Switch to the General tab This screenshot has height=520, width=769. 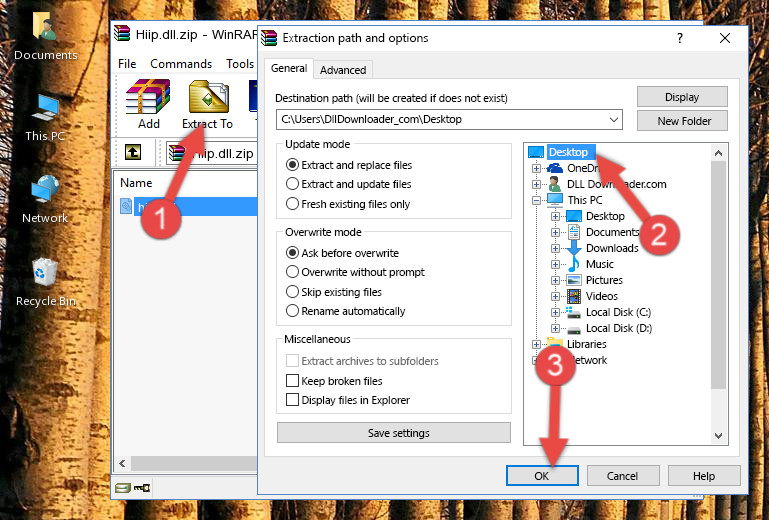(x=289, y=69)
